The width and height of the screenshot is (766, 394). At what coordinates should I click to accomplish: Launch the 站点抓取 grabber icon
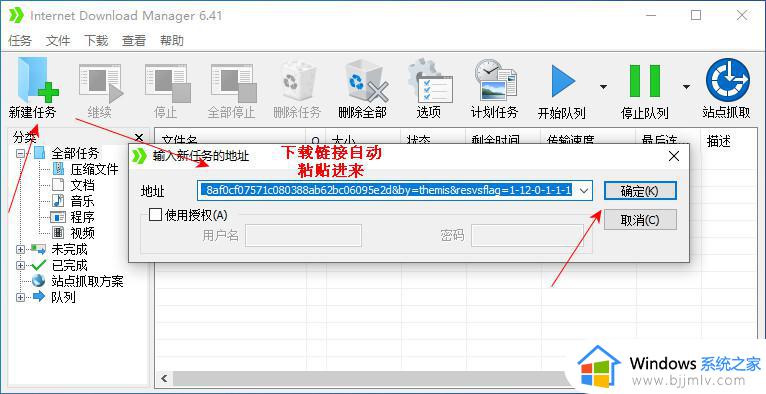[727, 80]
